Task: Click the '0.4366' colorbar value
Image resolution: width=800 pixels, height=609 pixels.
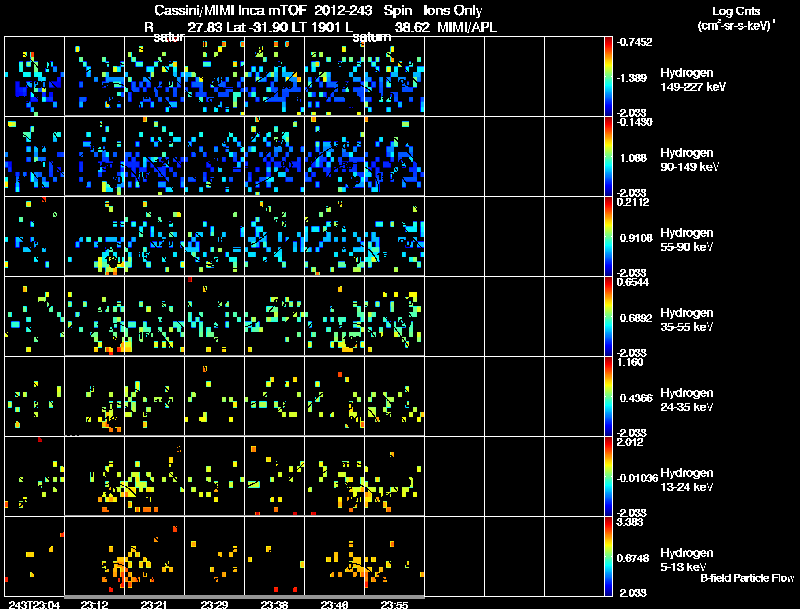Action: tap(636, 398)
